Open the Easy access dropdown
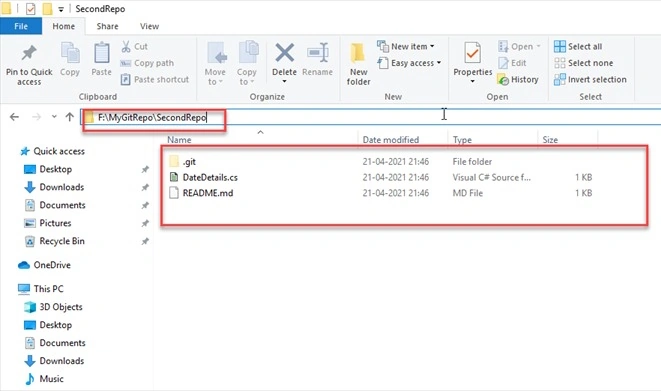The width and height of the screenshot is (661, 391). pos(409,63)
